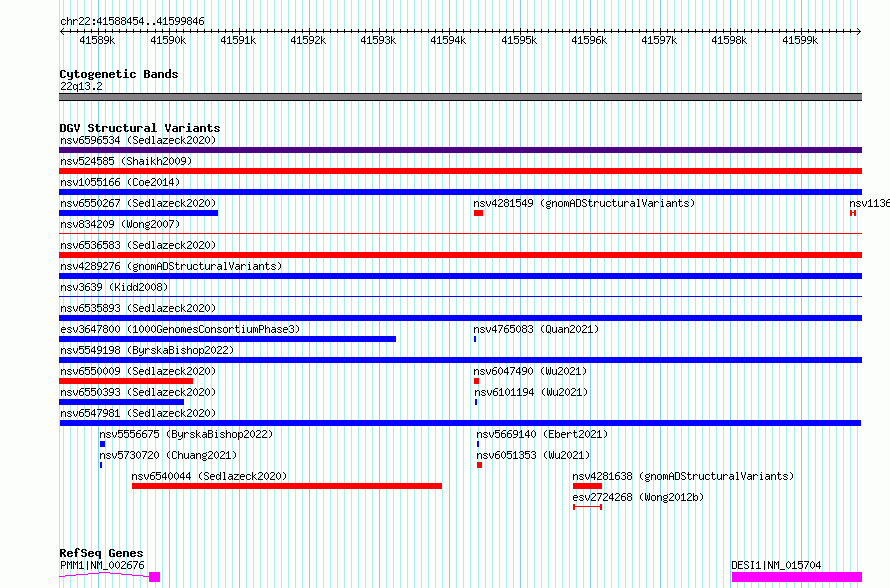Open the esv2724268 (Wong2012b) label
Screen dimensions: 890x588
tap(638, 497)
